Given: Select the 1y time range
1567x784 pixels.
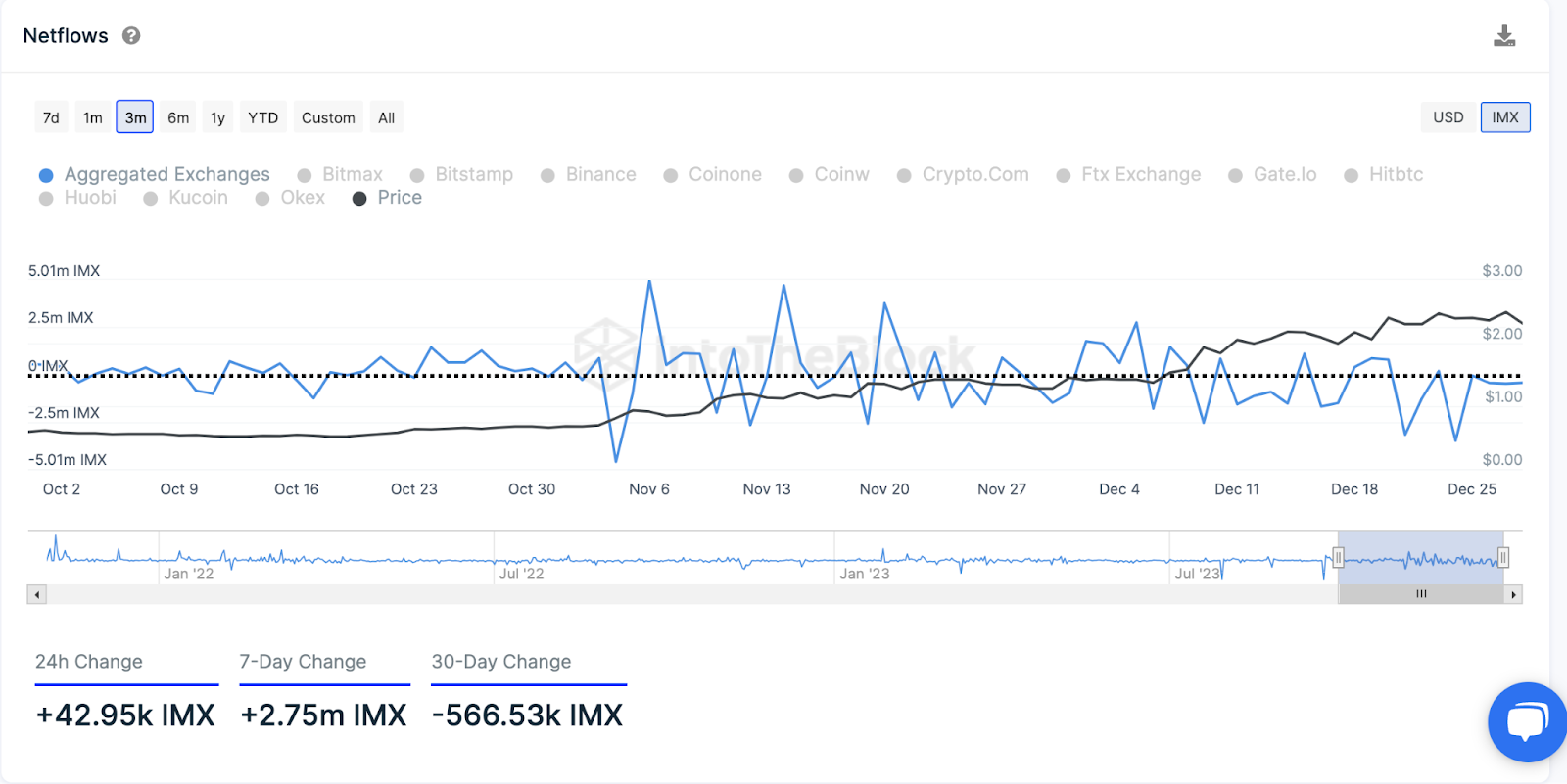Looking at the screenshot, I should [x=217, y=118].
